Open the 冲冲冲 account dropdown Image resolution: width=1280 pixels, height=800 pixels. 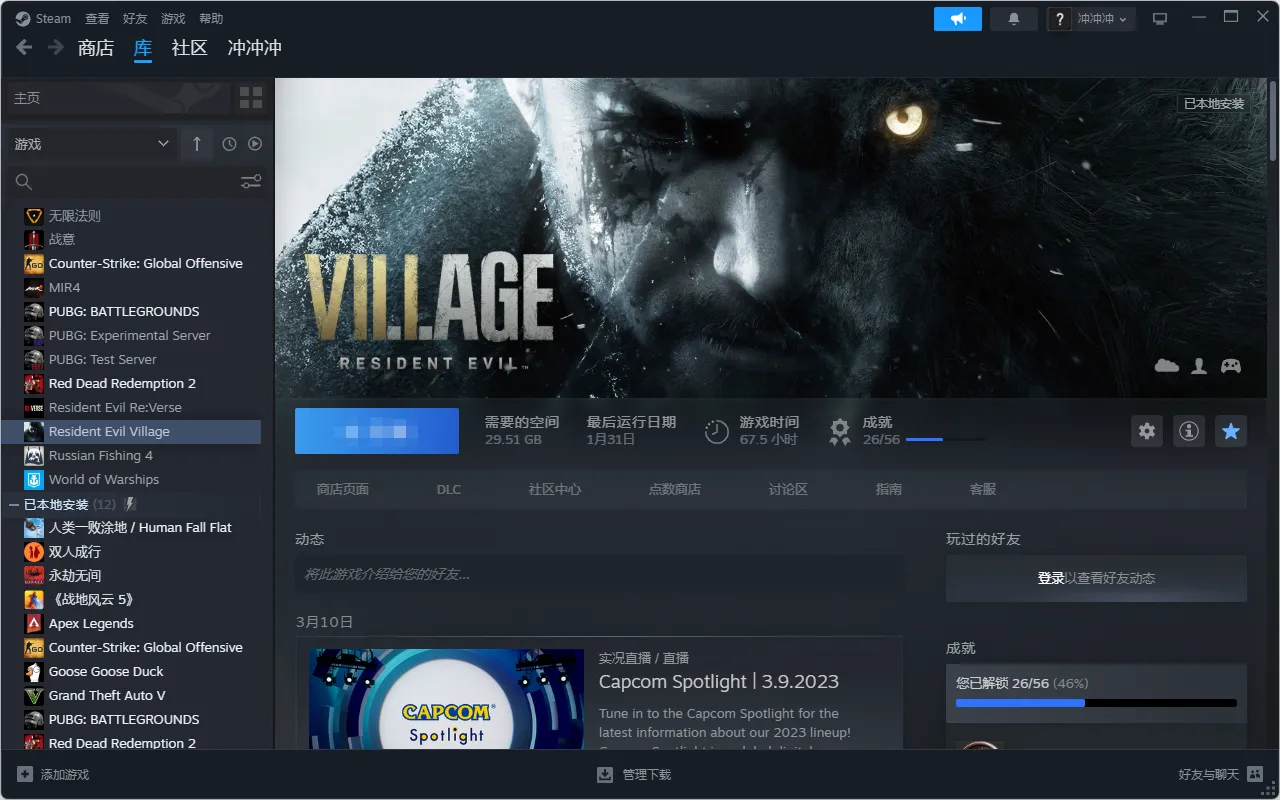coord(1100,19)
